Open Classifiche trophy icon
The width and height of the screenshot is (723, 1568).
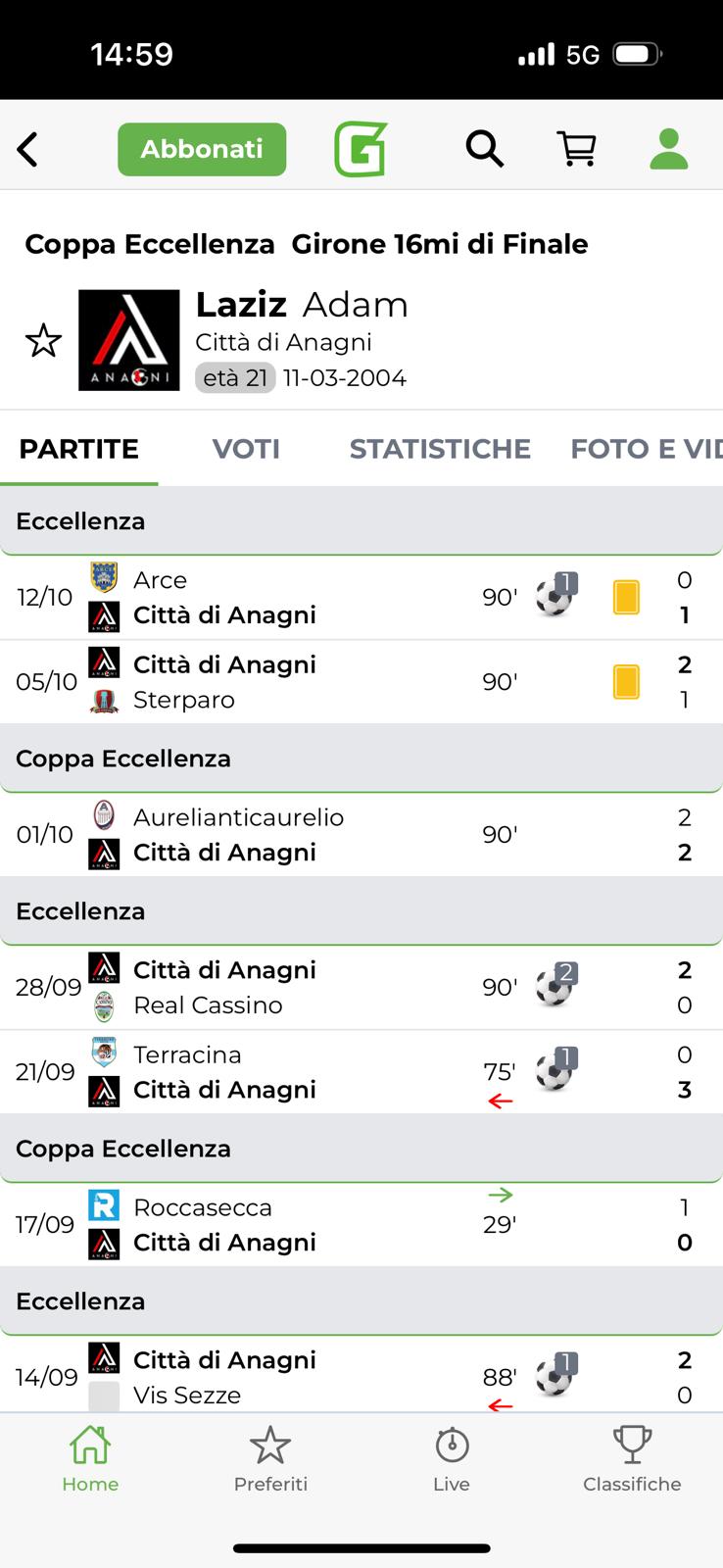pos(632,1457)
